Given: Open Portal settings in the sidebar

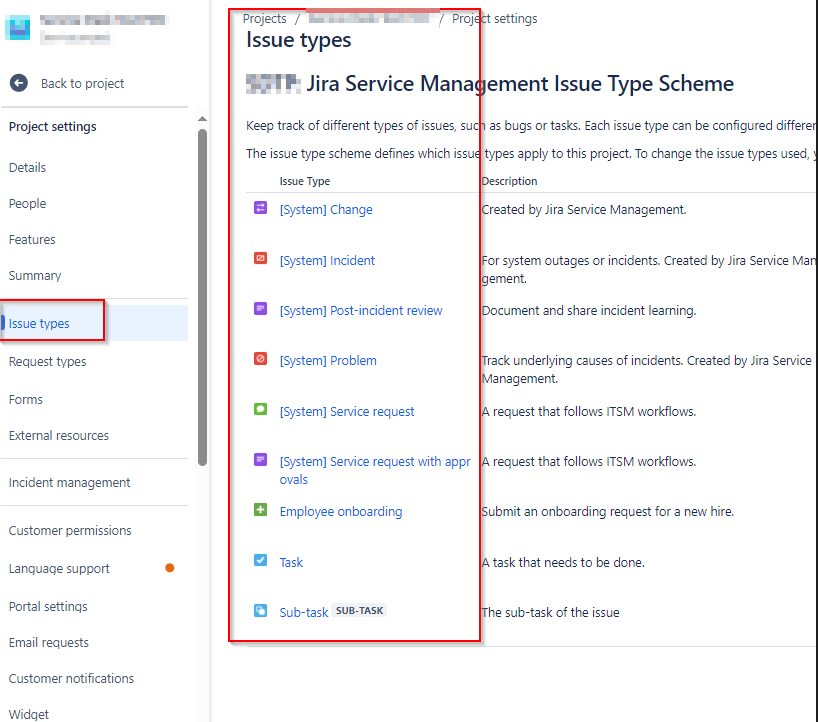Looking at the screenshot, I should click(48, 607).
